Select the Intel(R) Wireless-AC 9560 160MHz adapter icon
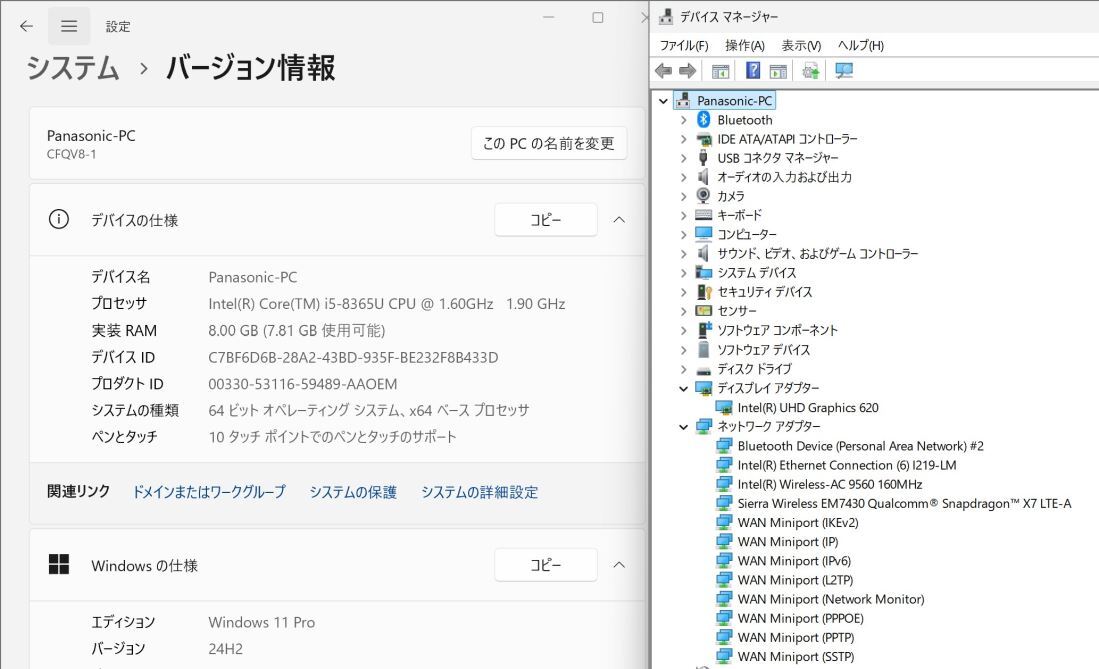Image resolution: width=1099 pixels, height=669 pixels. (x=724, y=484)
